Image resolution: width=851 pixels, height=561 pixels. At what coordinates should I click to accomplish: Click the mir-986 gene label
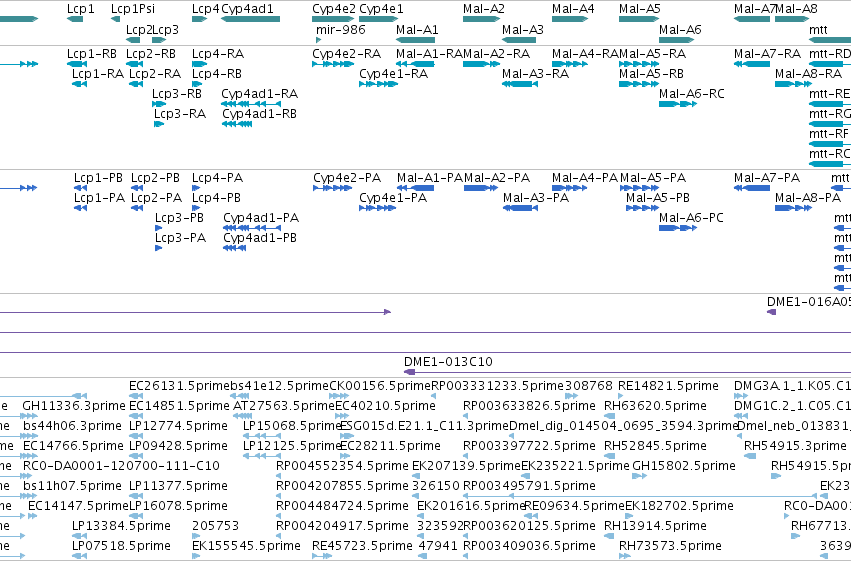[x=341, y=29]
